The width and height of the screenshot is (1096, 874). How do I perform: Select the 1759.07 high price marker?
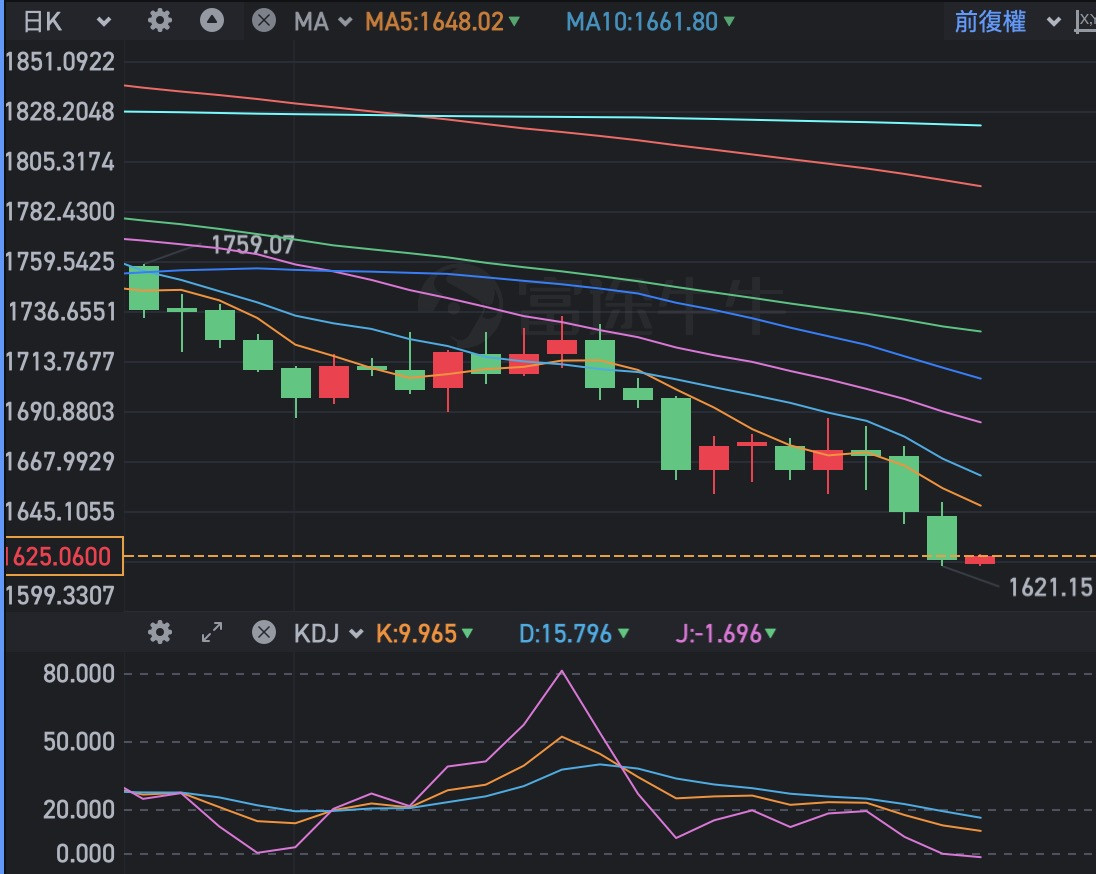252,243
